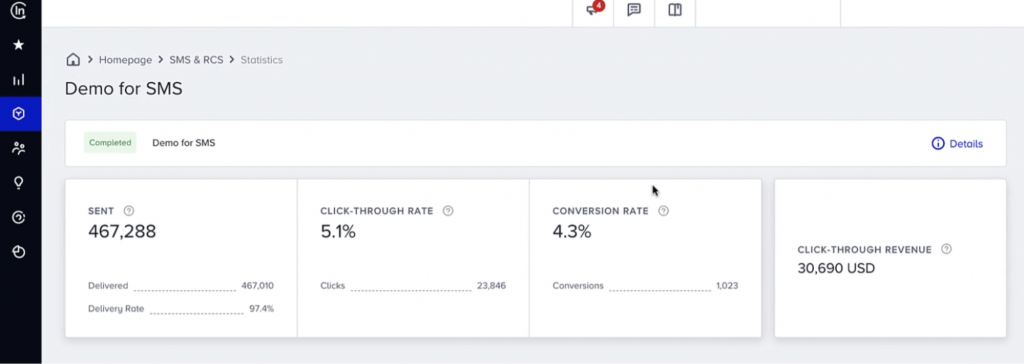
Task: Click Conversions value 1,023
Action: [727, 286]
